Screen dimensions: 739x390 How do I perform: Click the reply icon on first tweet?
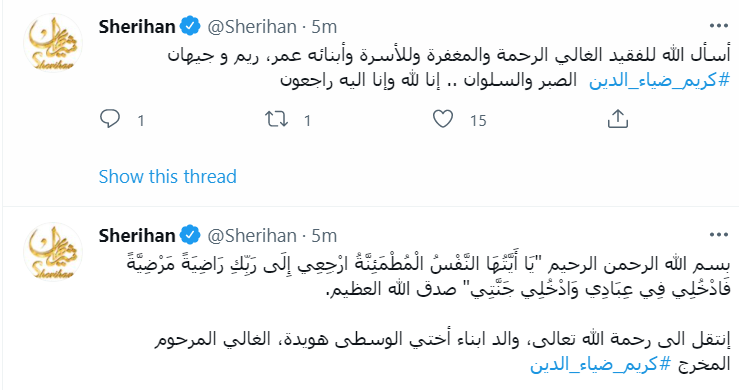110,119
